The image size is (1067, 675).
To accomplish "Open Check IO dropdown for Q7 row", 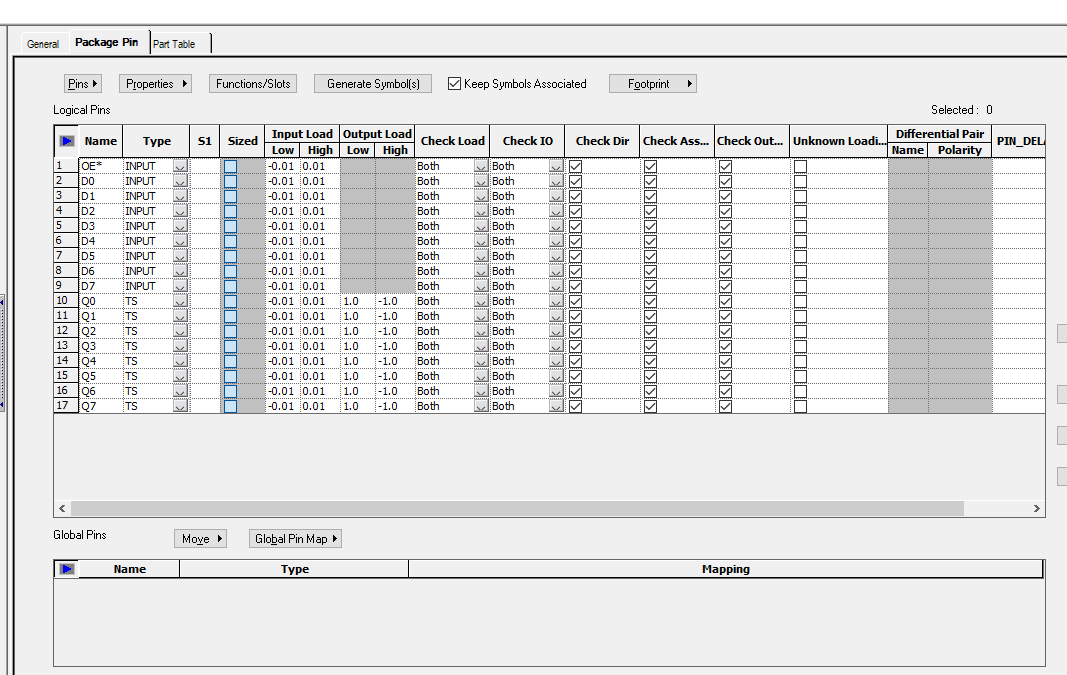I will tap(556, 406).
